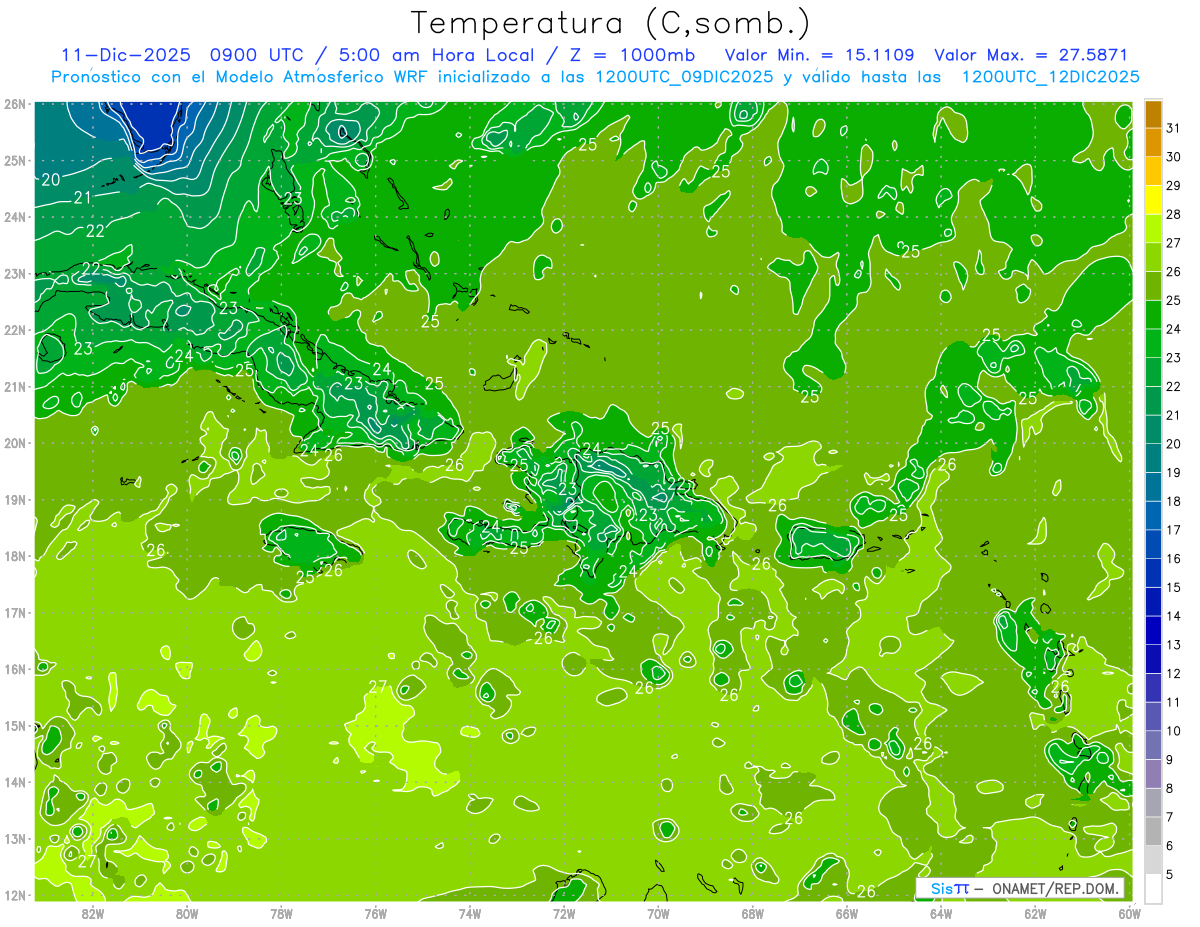Click the longitude axis label "66W"

(847, 913)
